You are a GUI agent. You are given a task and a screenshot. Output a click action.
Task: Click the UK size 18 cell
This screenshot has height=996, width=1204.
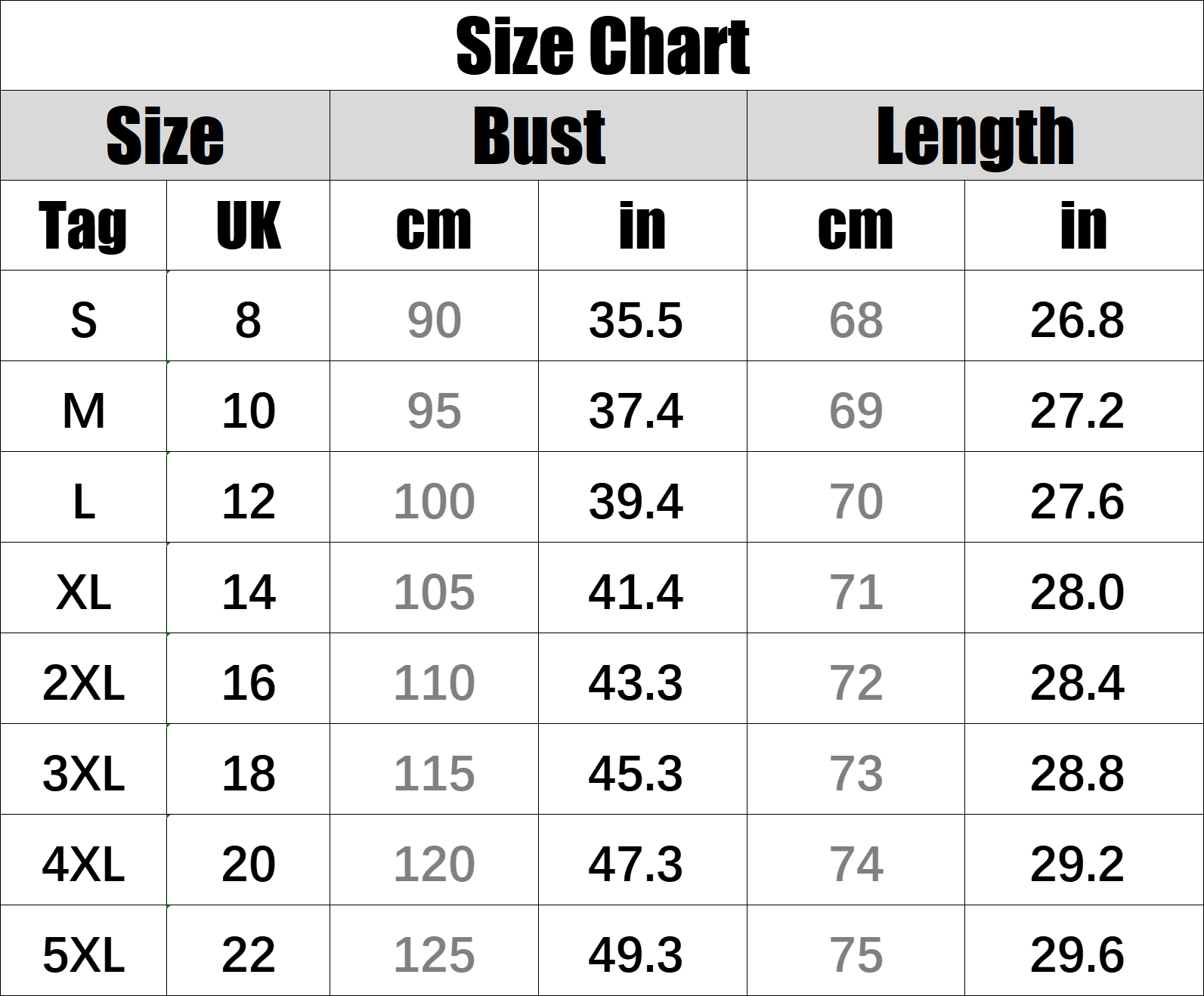(x=248, y=773)
